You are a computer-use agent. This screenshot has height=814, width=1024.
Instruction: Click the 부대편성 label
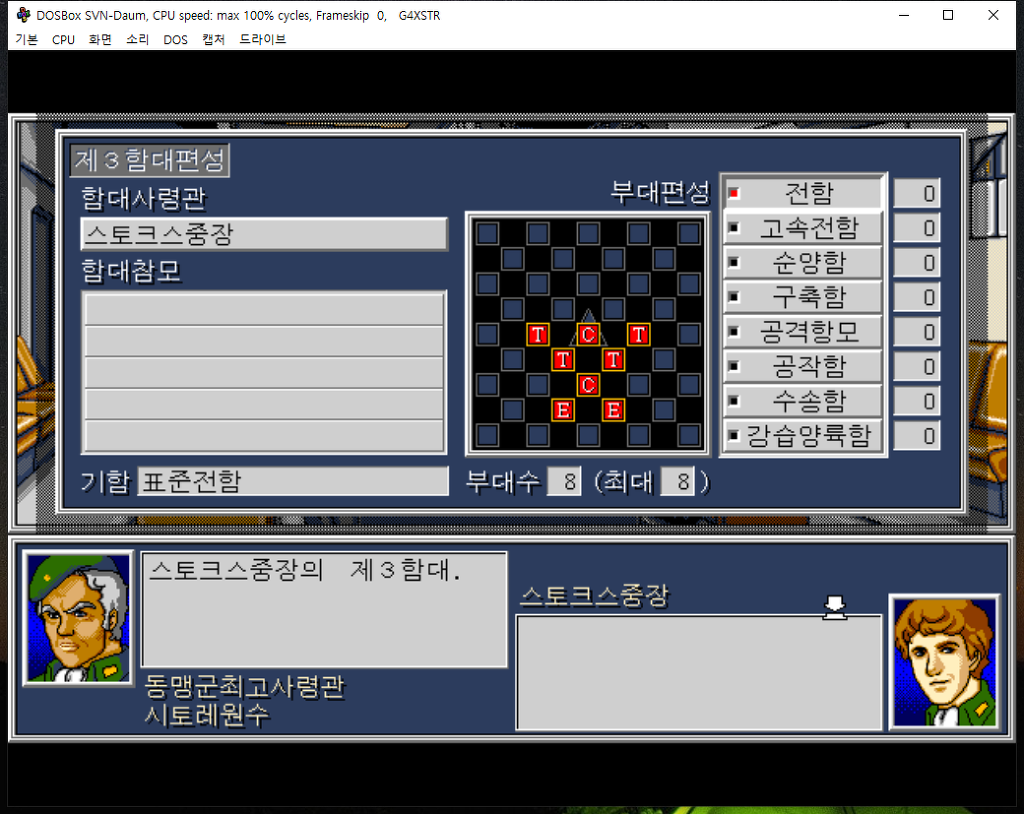pos(660,192)
